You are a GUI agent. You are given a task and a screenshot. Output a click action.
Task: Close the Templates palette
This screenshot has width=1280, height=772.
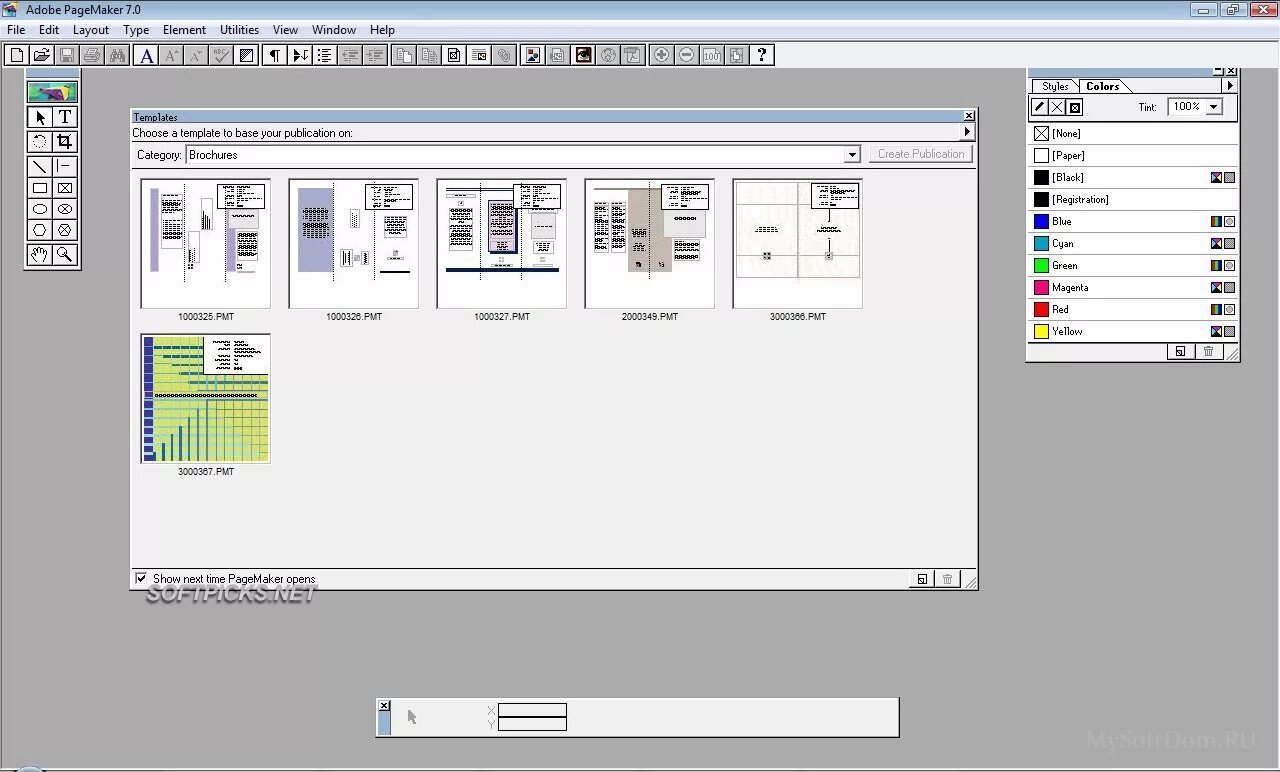(x=968, y=116)
